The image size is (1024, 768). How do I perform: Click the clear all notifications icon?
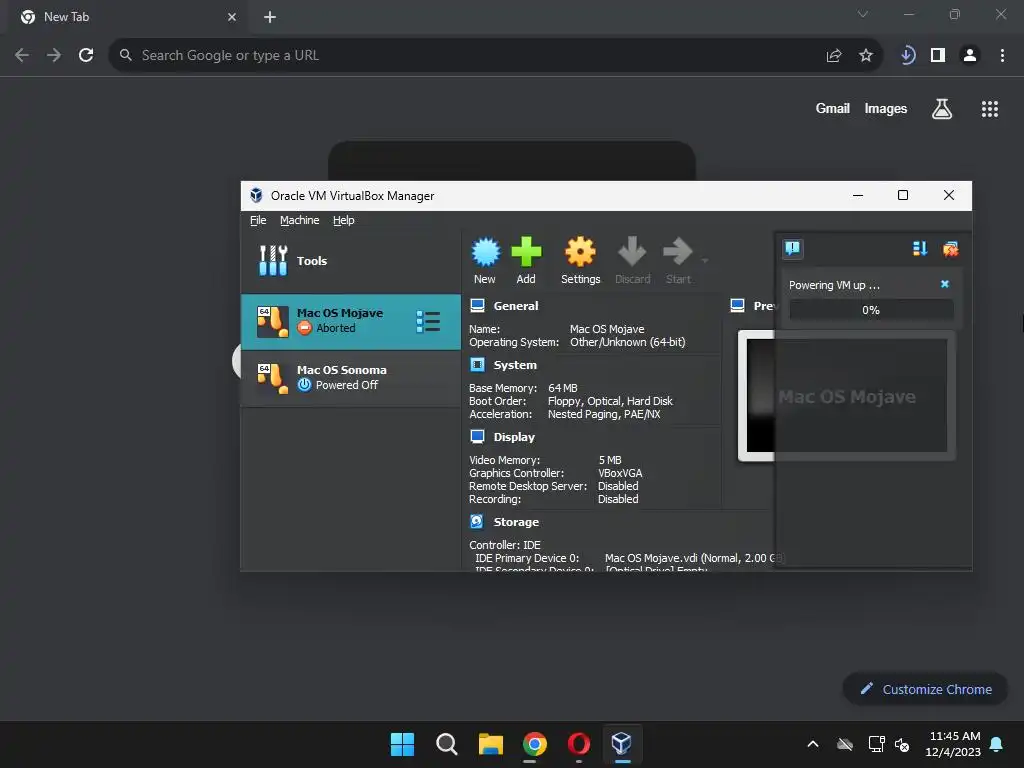(950, 248)
